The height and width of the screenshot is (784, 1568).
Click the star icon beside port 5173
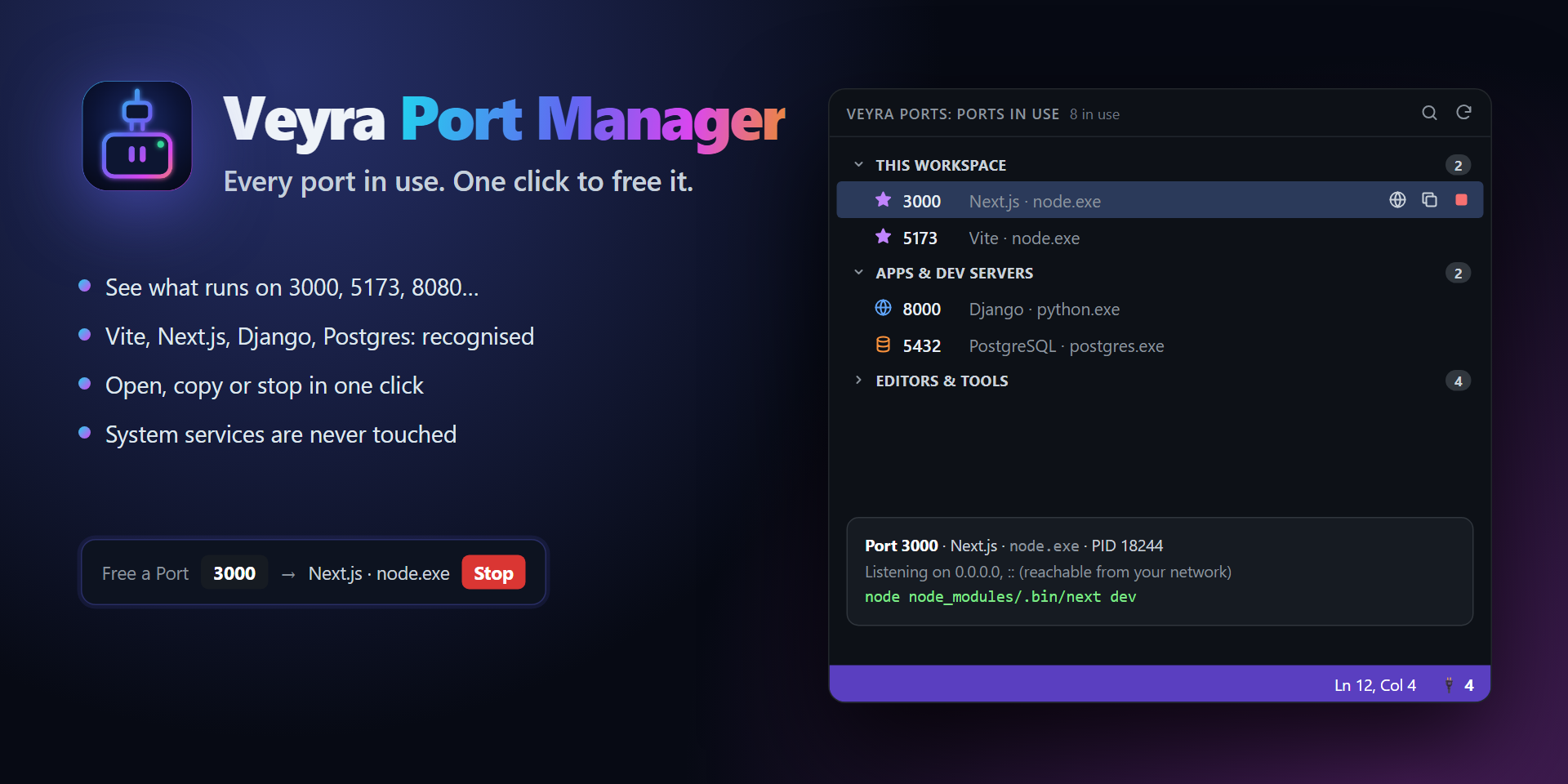tap(883, 237)
